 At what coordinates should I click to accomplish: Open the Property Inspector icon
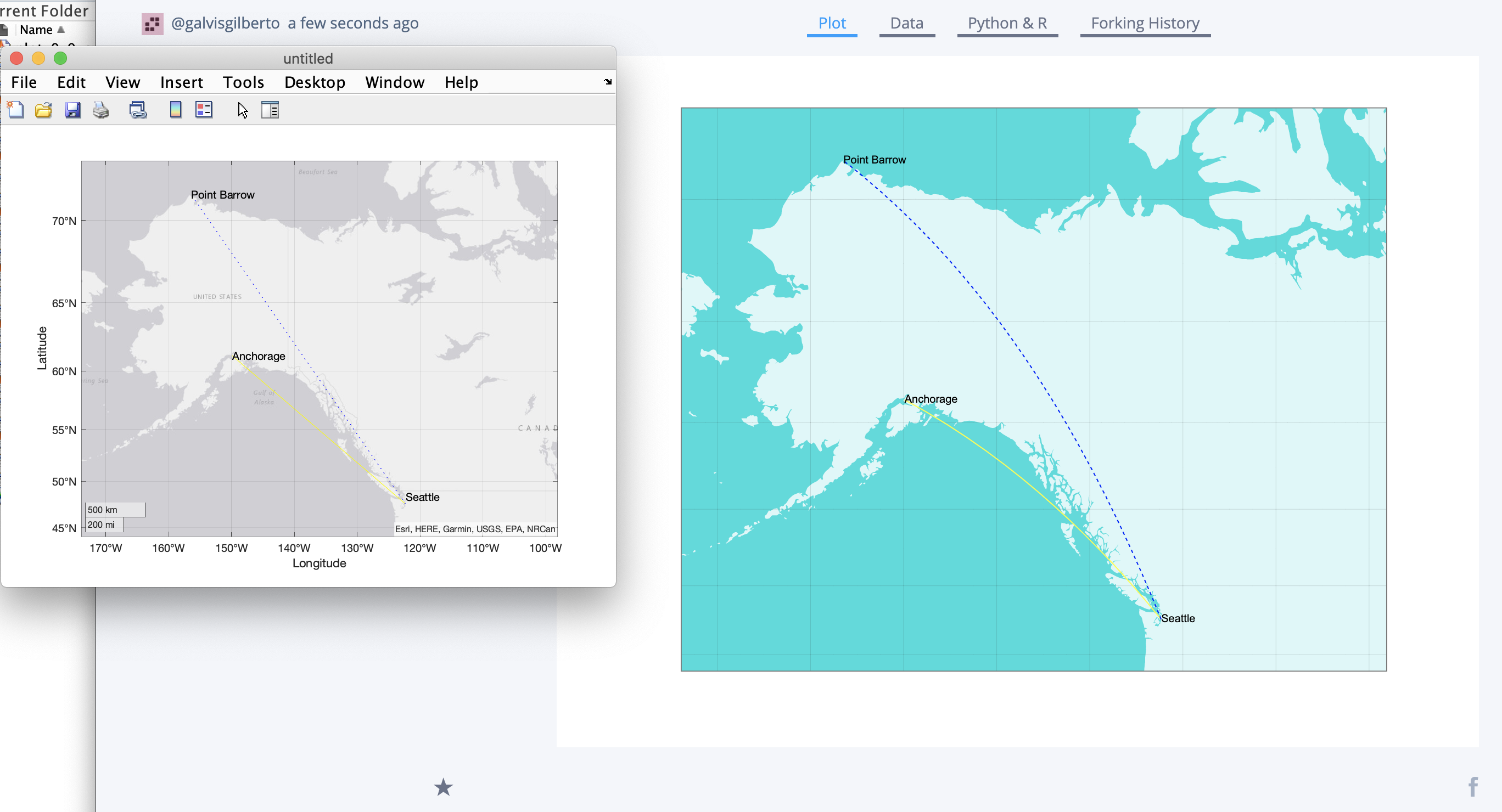click(270, 110)
